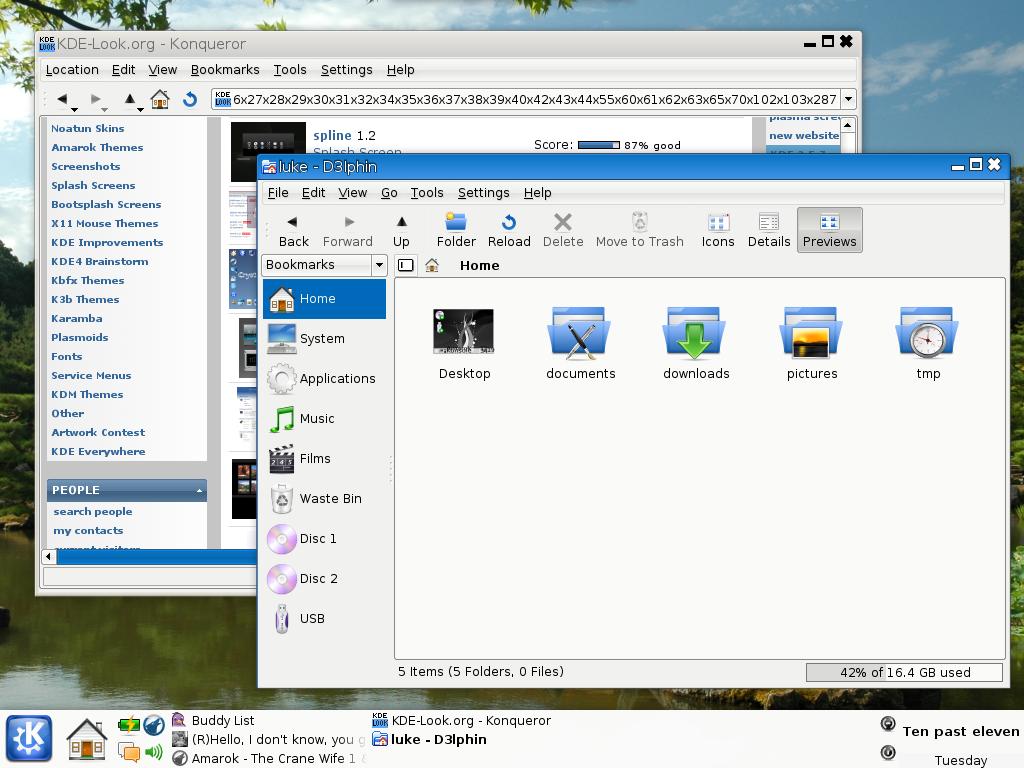Screen dimensions: 1024x768
Task: Select the tmp folder
Action: point(927,344)
